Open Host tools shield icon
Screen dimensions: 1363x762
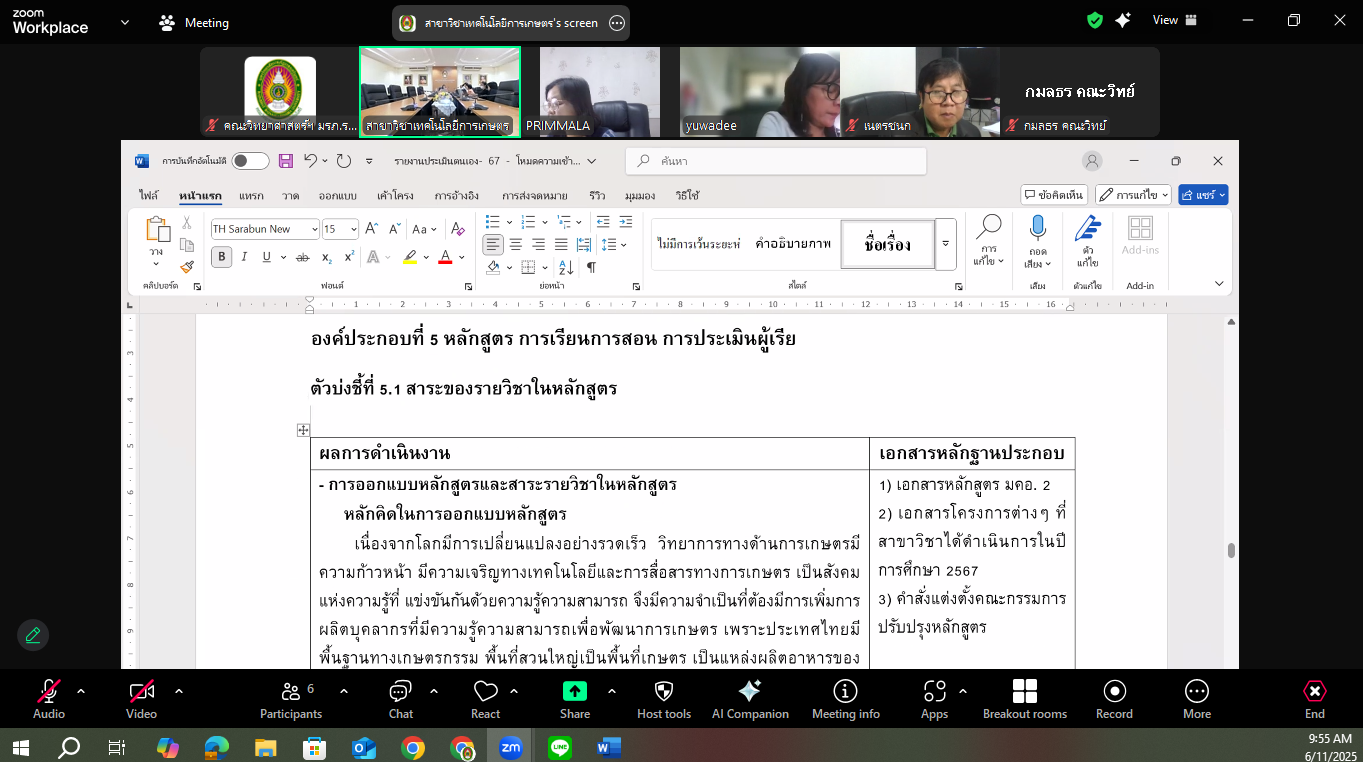pos(664,692)
